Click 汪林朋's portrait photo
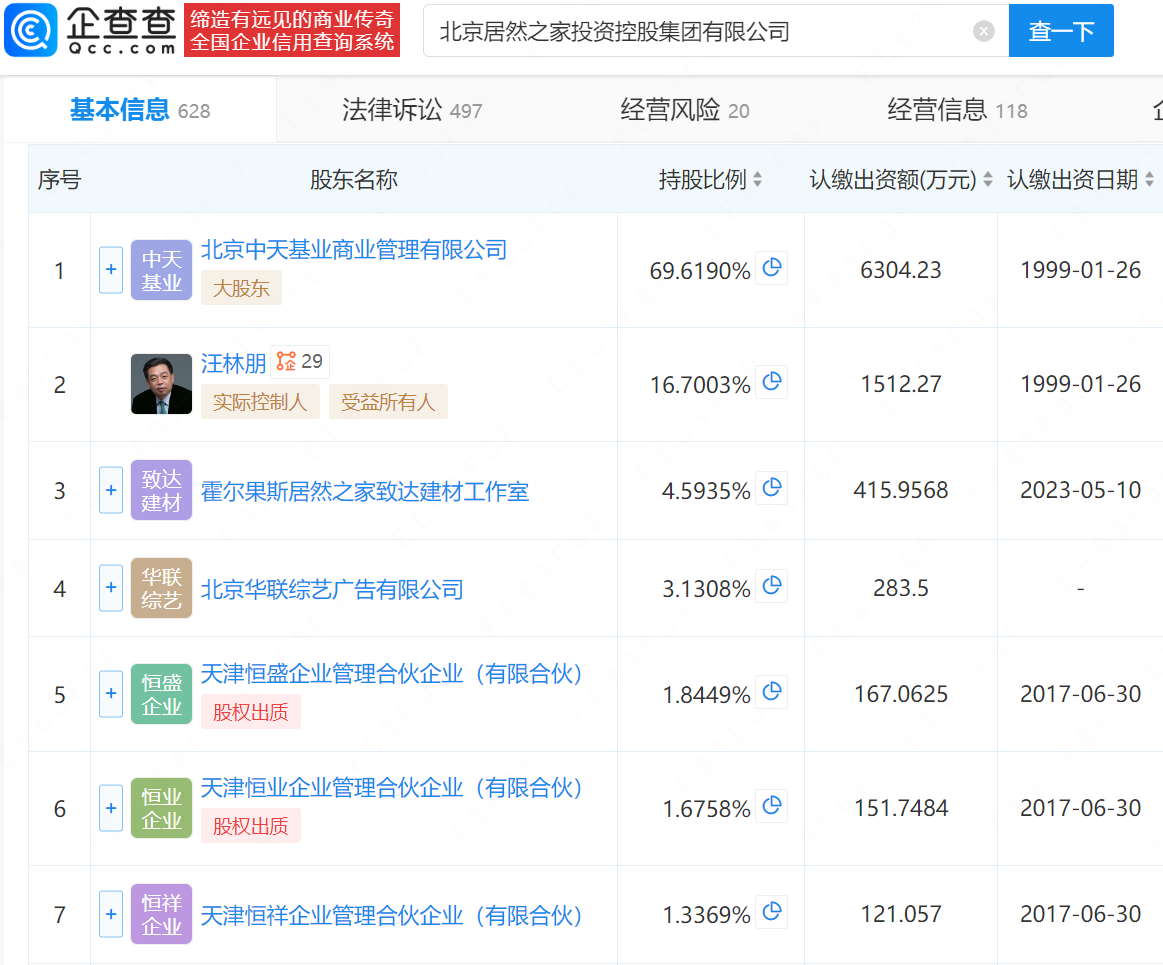Screen dimensions: 1163x965 tap(162, 384)
